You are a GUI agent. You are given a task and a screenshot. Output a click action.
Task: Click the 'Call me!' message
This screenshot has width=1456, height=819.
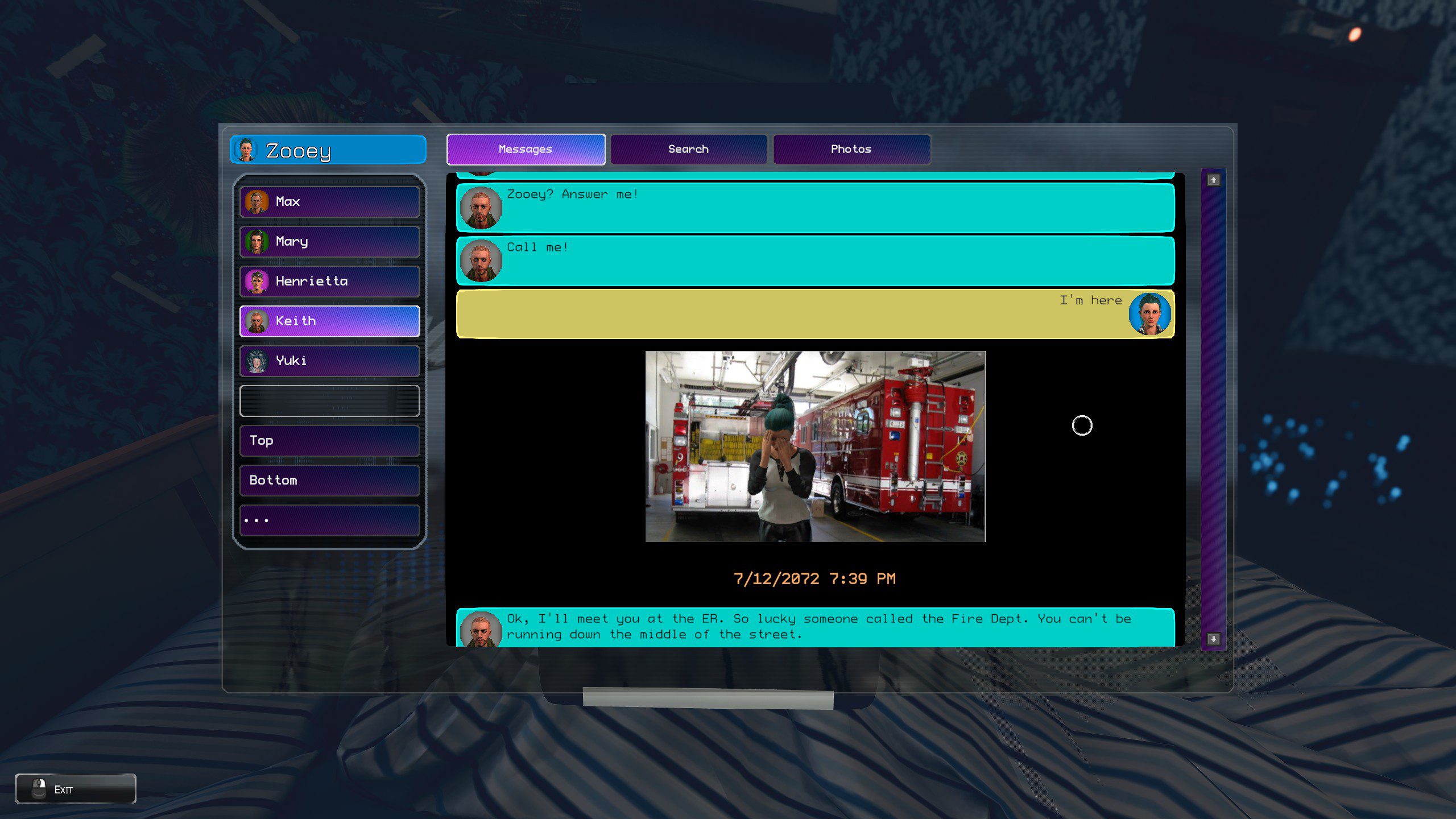[x=815, y=260]
